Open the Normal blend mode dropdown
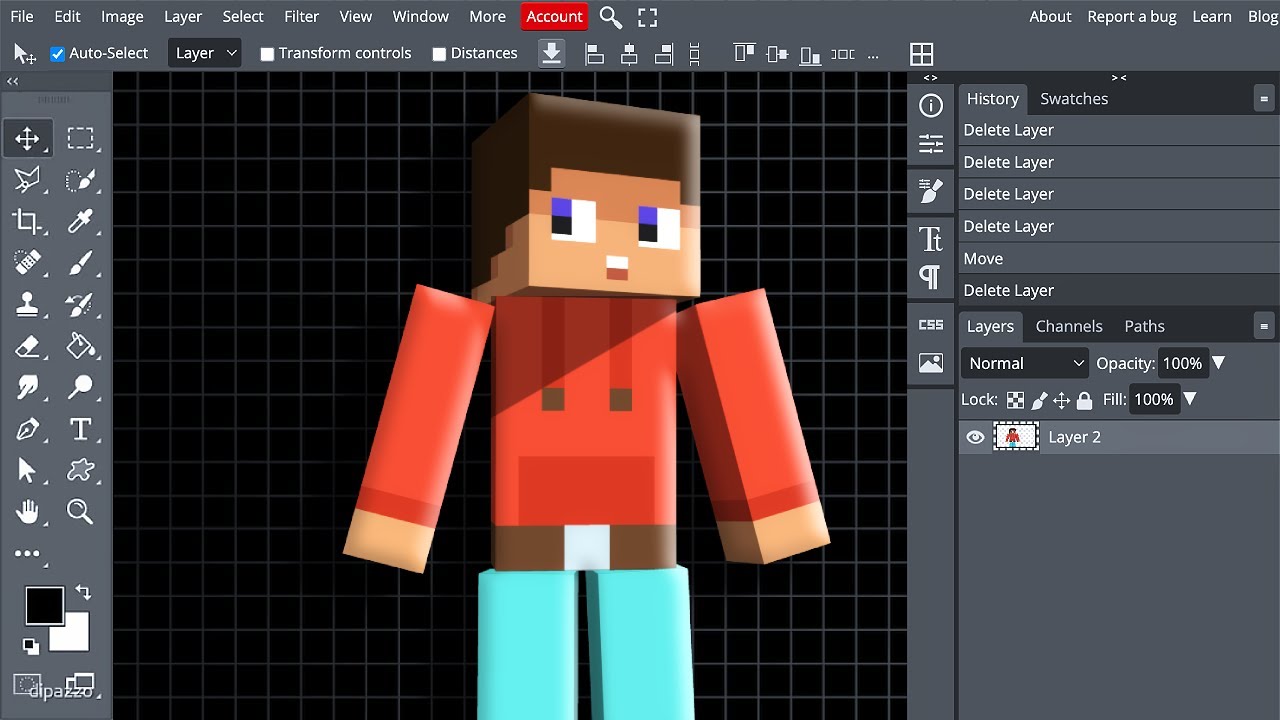The height and width of the screenshot is (720, 1280). click(x=1025, y=363)
